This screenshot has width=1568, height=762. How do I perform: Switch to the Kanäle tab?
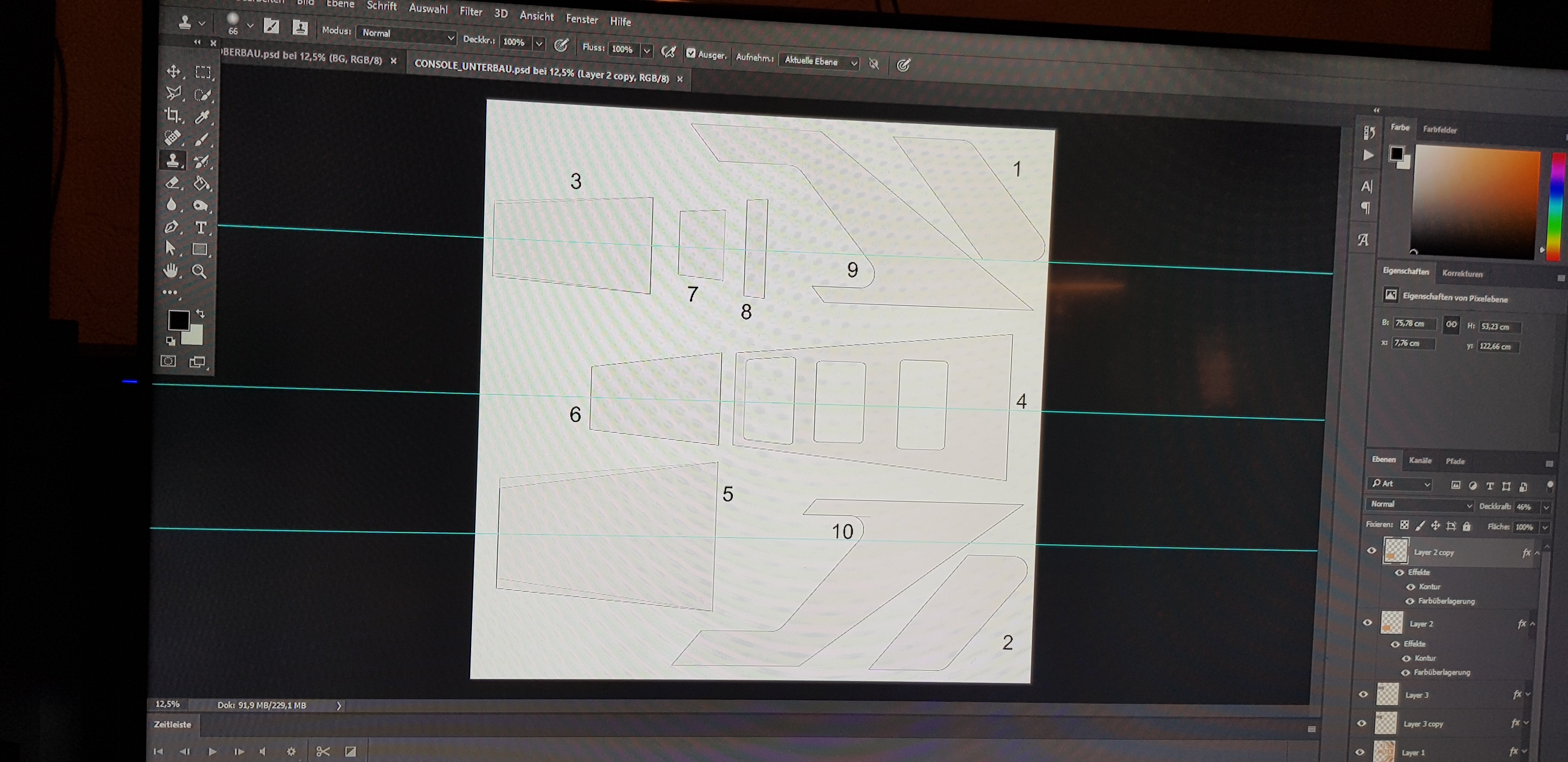(x=1420, y=460)
